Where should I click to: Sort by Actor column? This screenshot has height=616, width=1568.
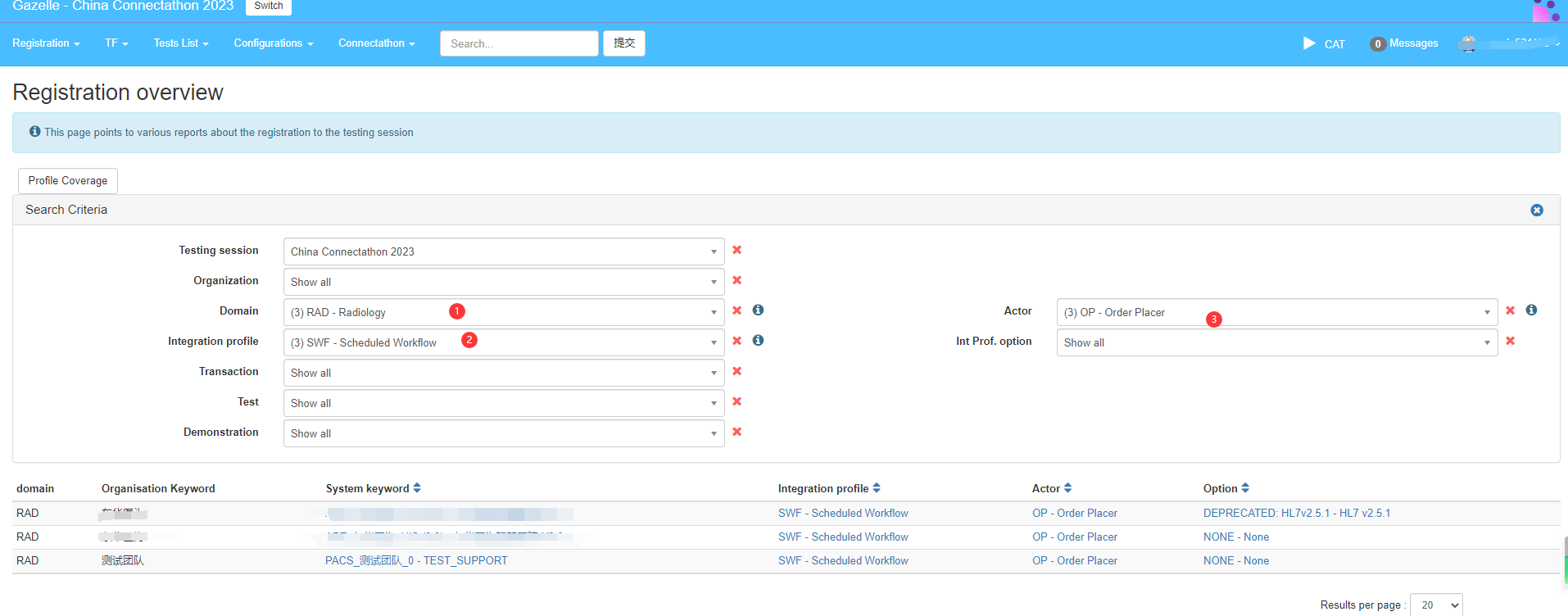pyautogui.click(x=1067, y=488)
